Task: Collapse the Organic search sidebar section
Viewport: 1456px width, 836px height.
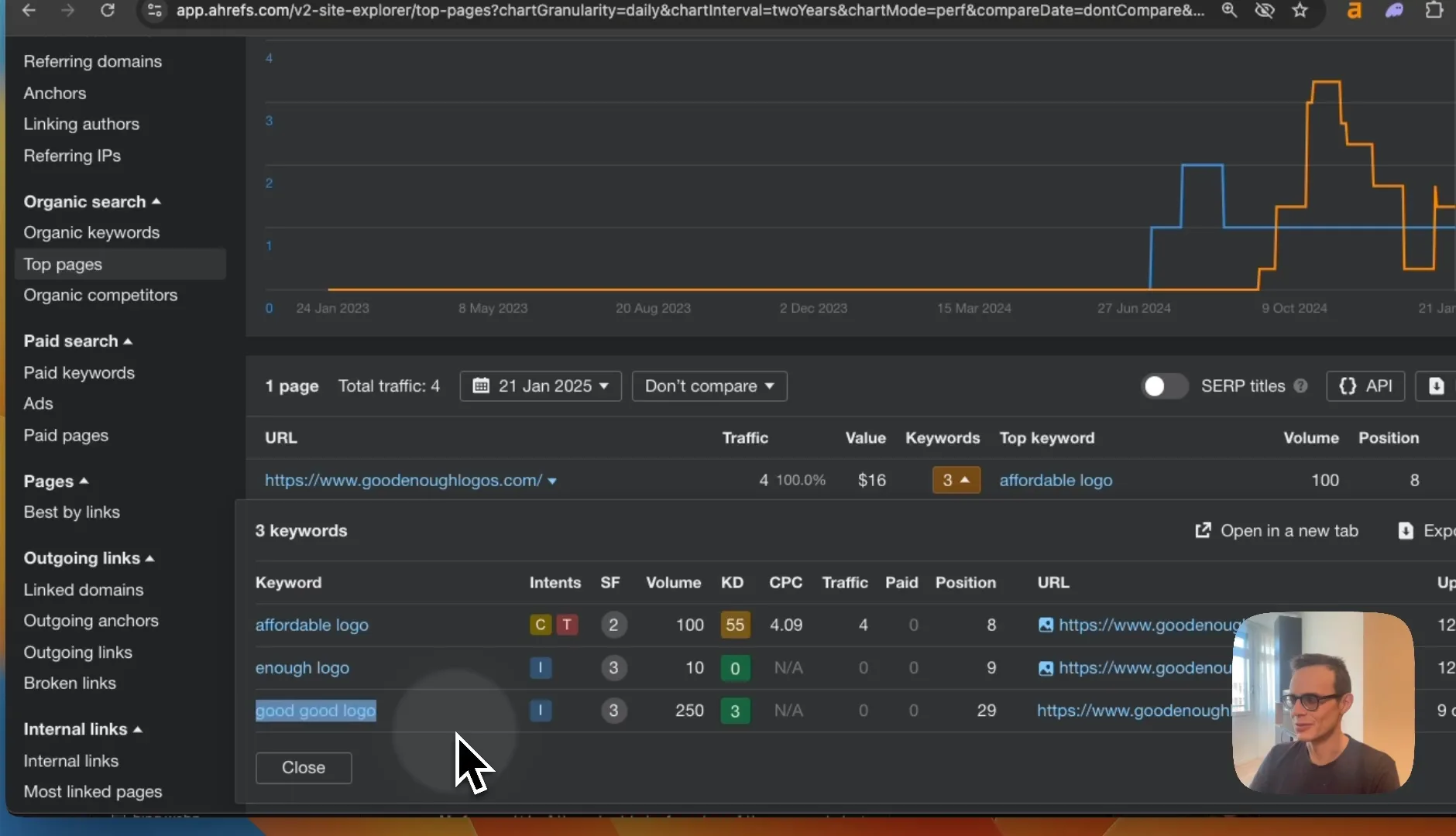Action: coord(92,201)
